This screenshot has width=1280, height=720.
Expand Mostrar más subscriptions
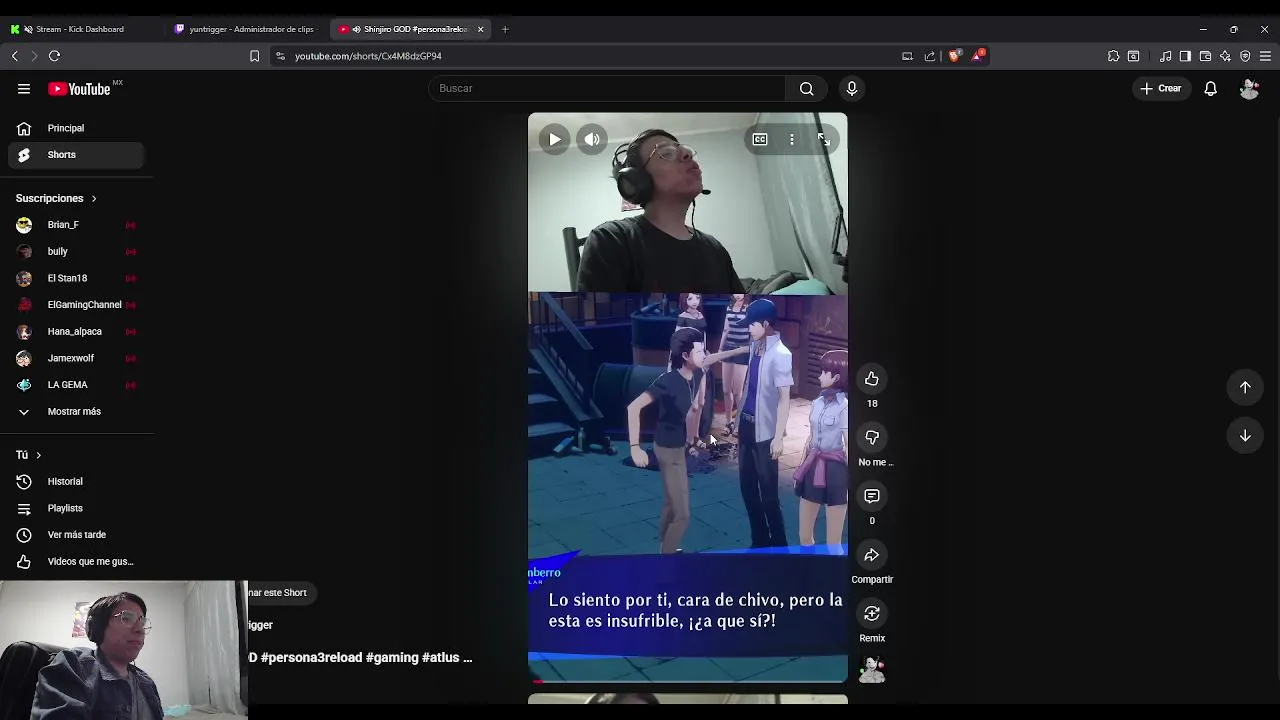[76, 411]
